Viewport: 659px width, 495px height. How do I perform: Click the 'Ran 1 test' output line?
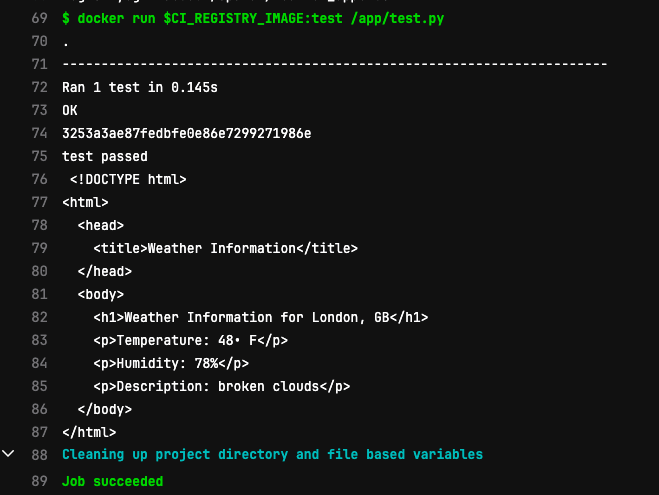tap(140, 87)
